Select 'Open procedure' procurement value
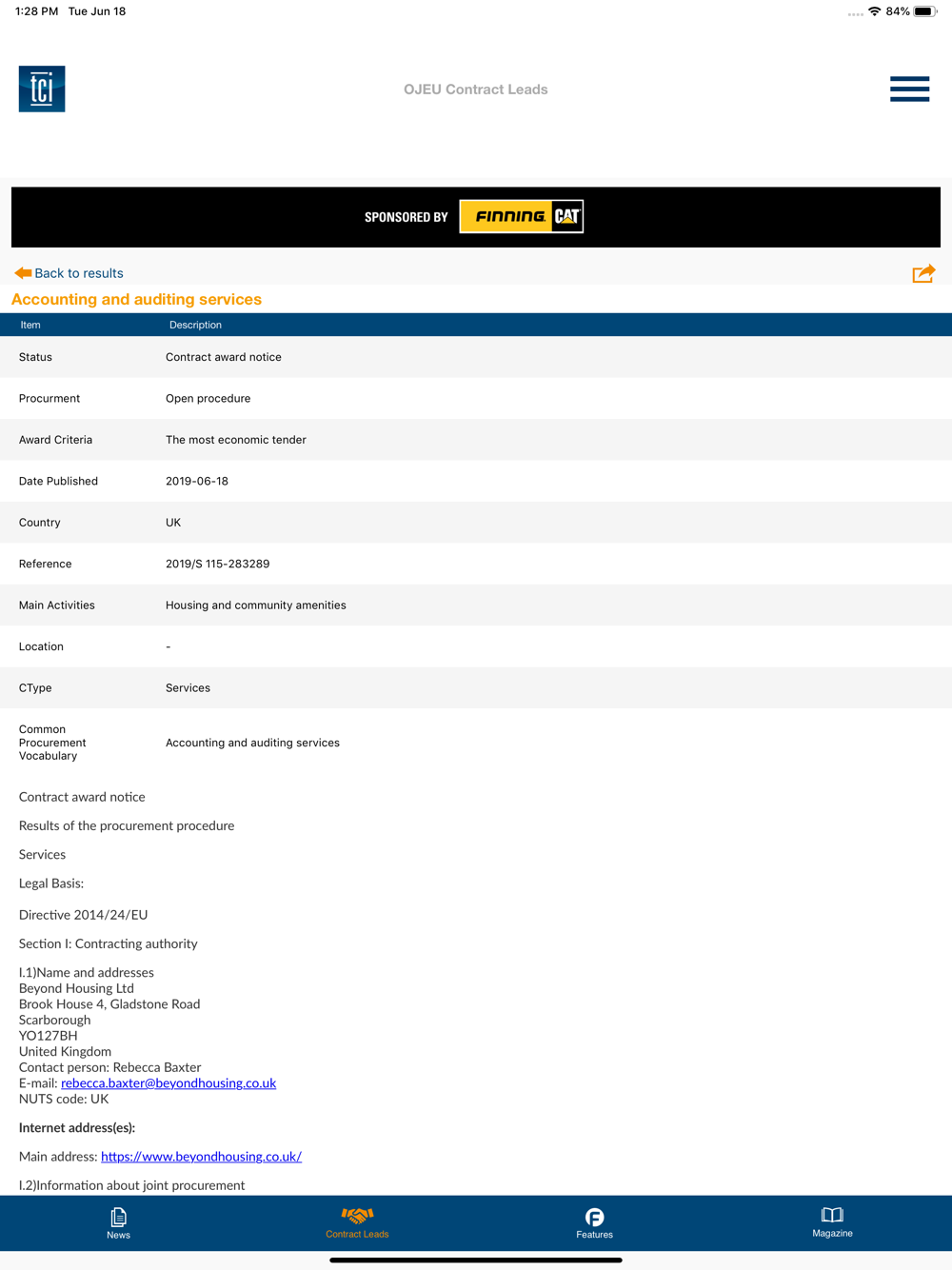Screen dimensions: 952x1270 [x=208, y=398]
